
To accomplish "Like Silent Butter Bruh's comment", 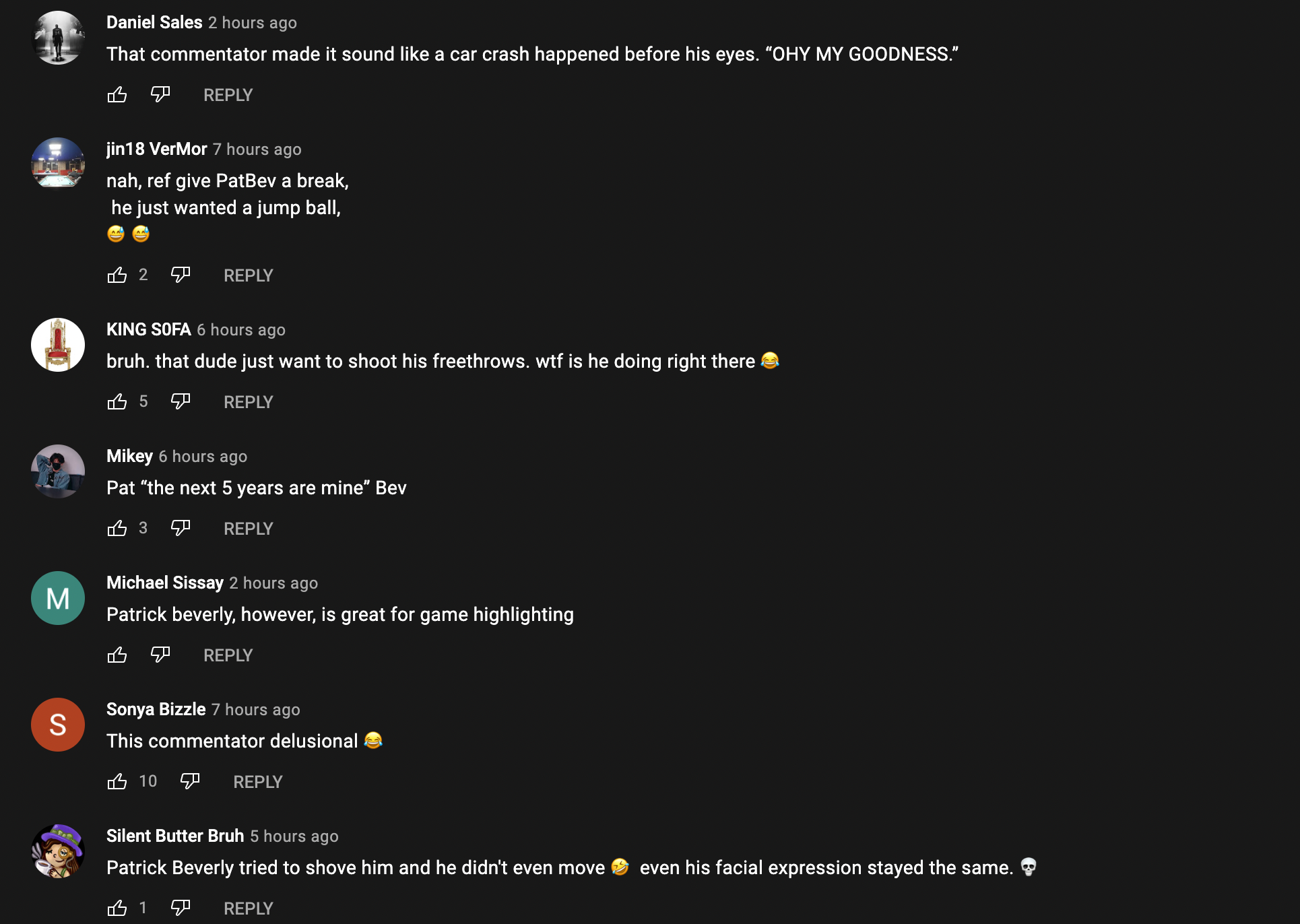I will point(117,909).
